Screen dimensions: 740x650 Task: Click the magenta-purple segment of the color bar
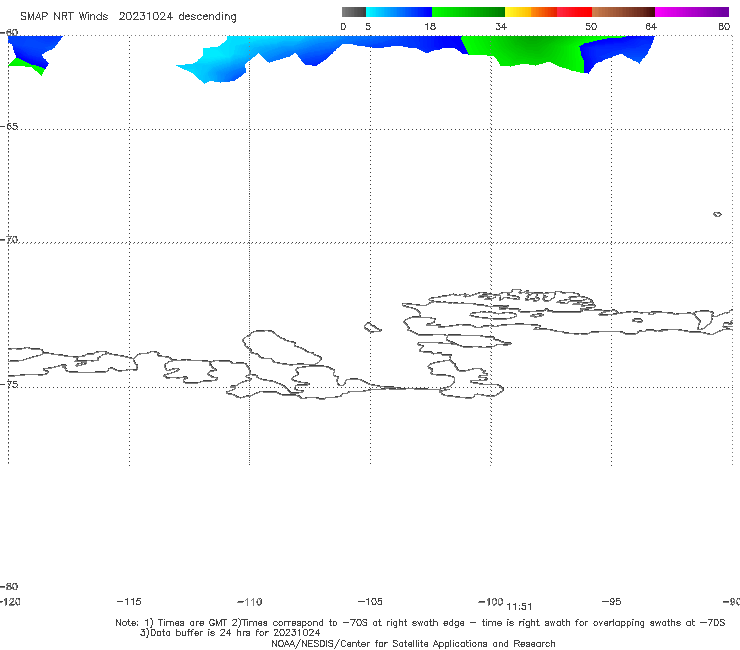692,12
